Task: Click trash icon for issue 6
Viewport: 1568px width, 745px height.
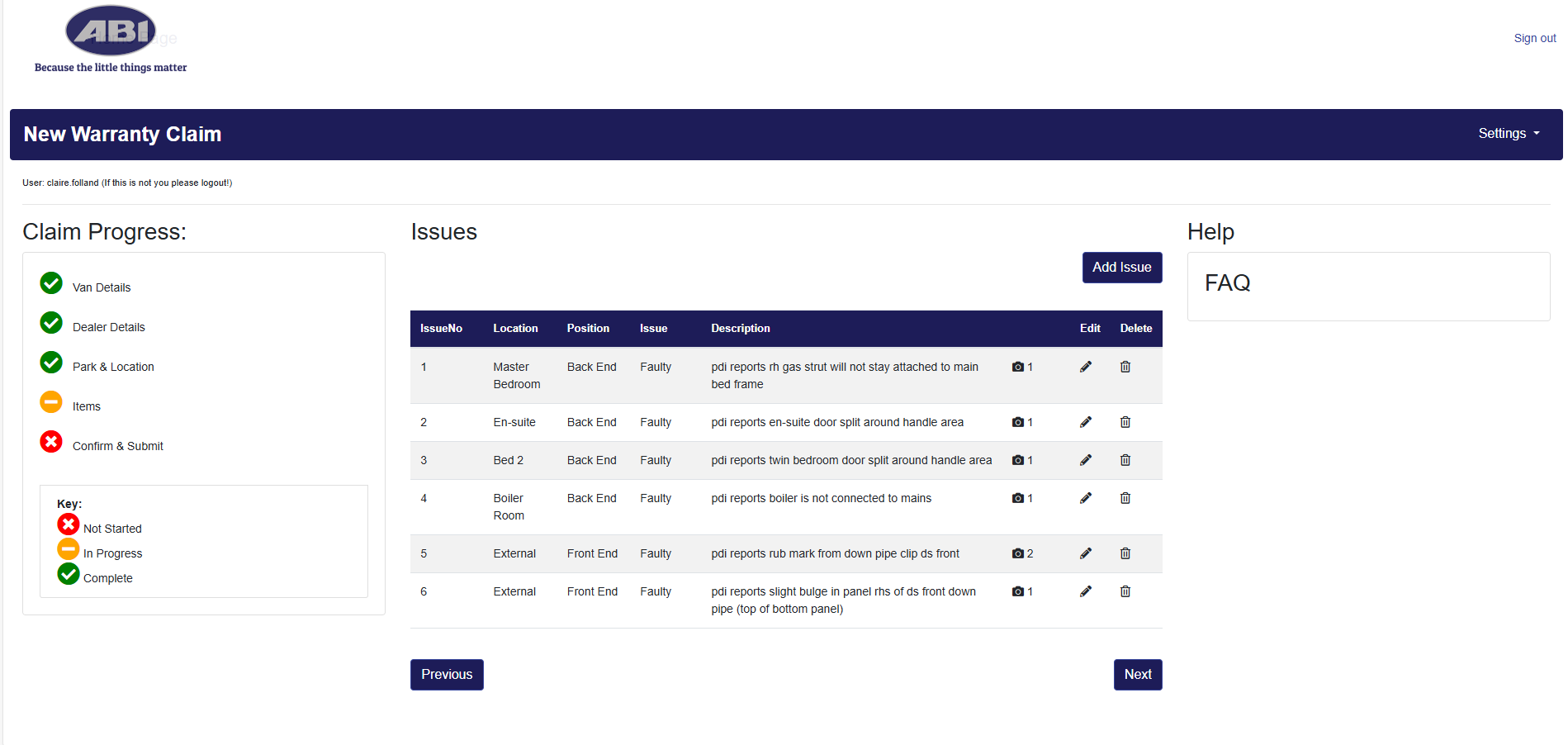Action: coord(1125,591)
